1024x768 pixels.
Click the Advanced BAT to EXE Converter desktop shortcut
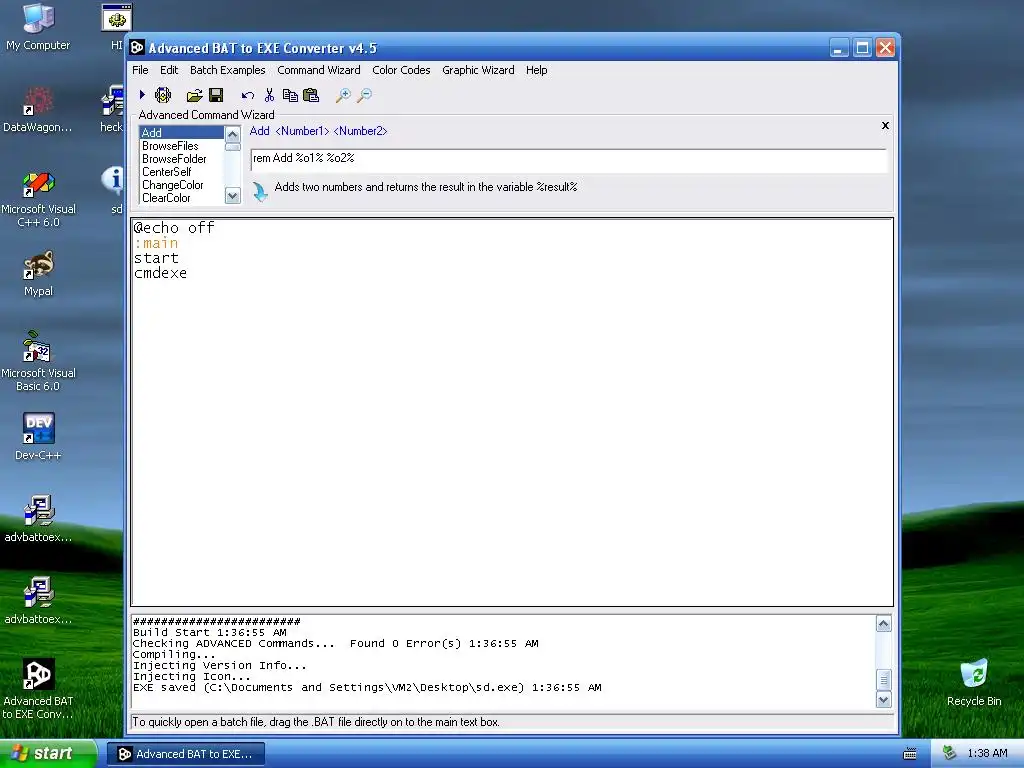(x=38, y=688)
